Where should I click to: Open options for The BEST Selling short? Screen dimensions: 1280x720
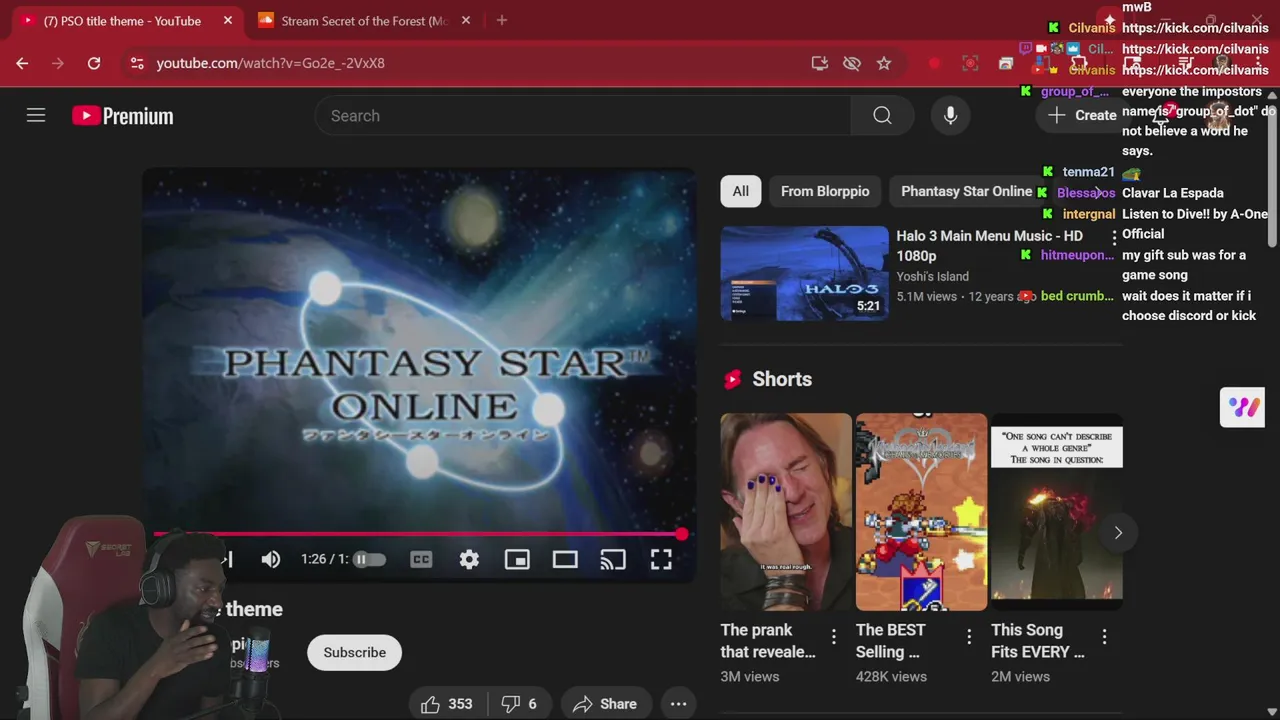(968, 636)
